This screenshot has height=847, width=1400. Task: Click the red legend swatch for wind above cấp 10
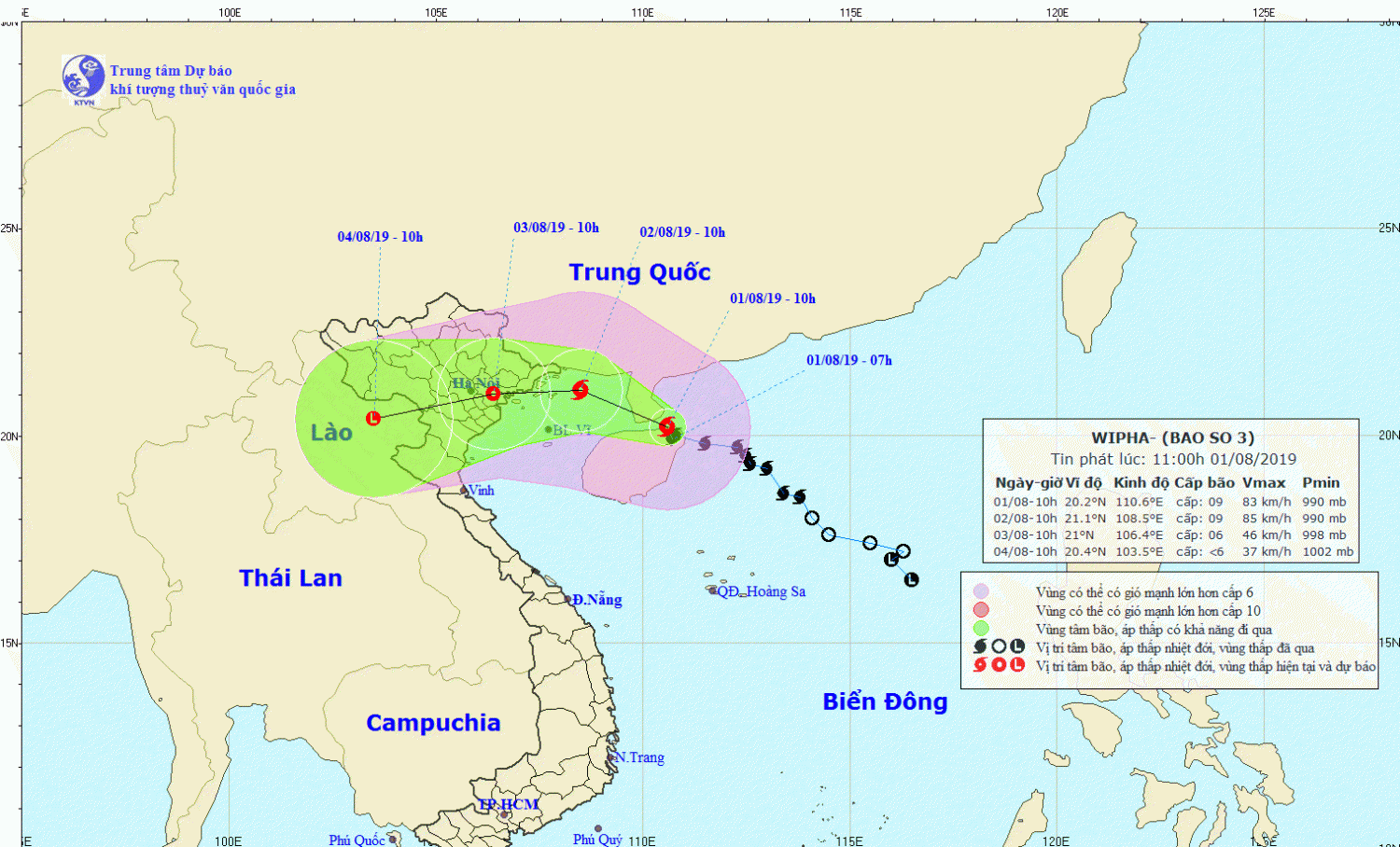981,610
